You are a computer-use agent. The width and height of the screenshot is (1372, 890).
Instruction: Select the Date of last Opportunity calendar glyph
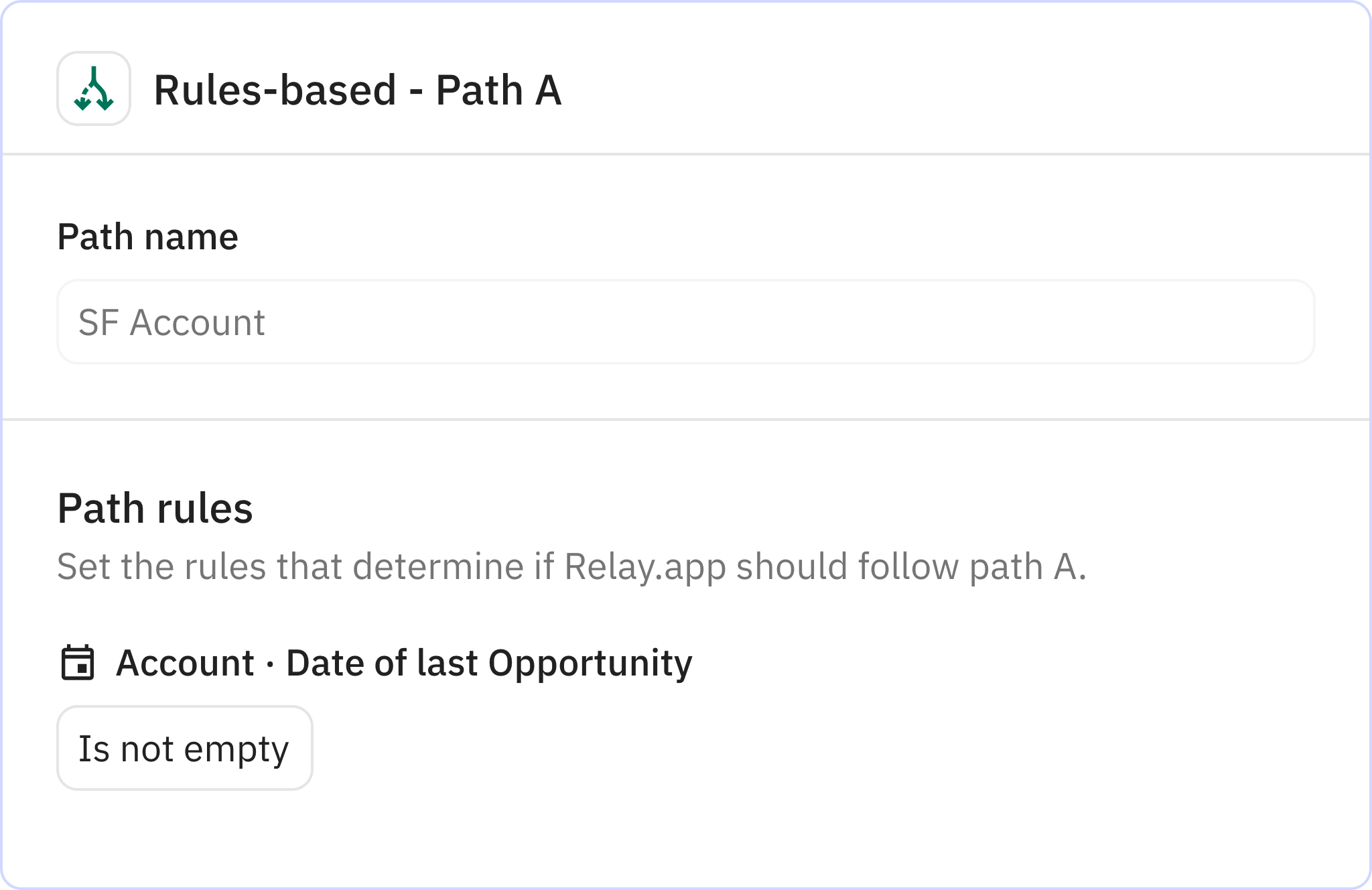tap(78, 663)
